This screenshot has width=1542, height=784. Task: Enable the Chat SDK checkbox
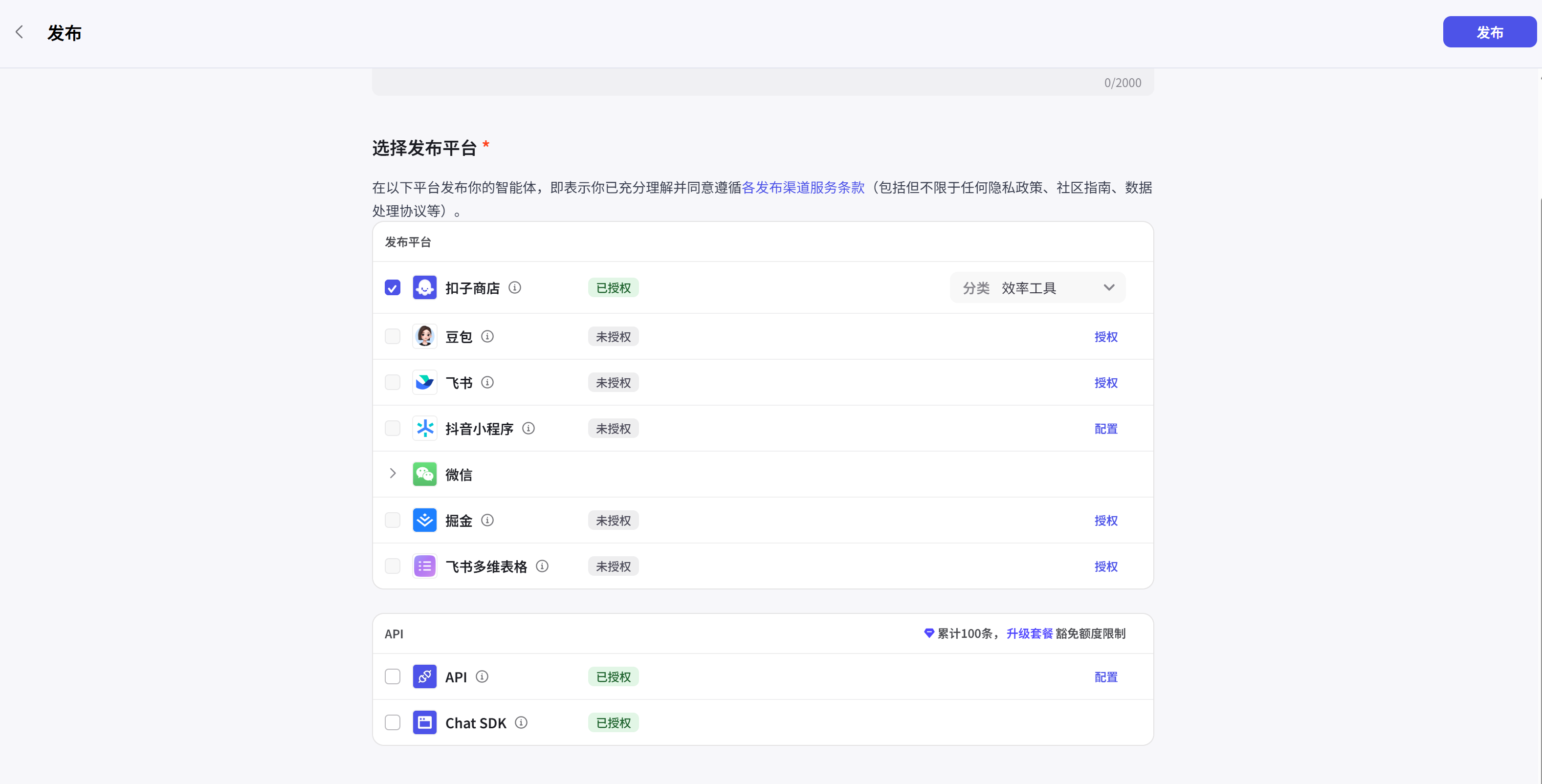pos(393,723)
